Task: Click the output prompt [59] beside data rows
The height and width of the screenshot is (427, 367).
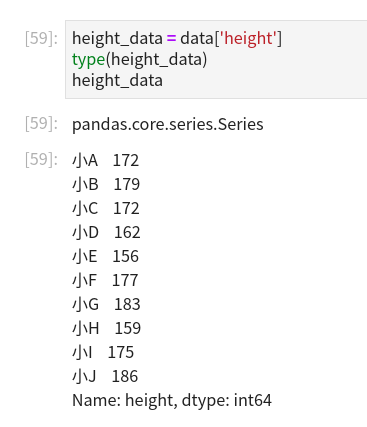Action: 41,159
